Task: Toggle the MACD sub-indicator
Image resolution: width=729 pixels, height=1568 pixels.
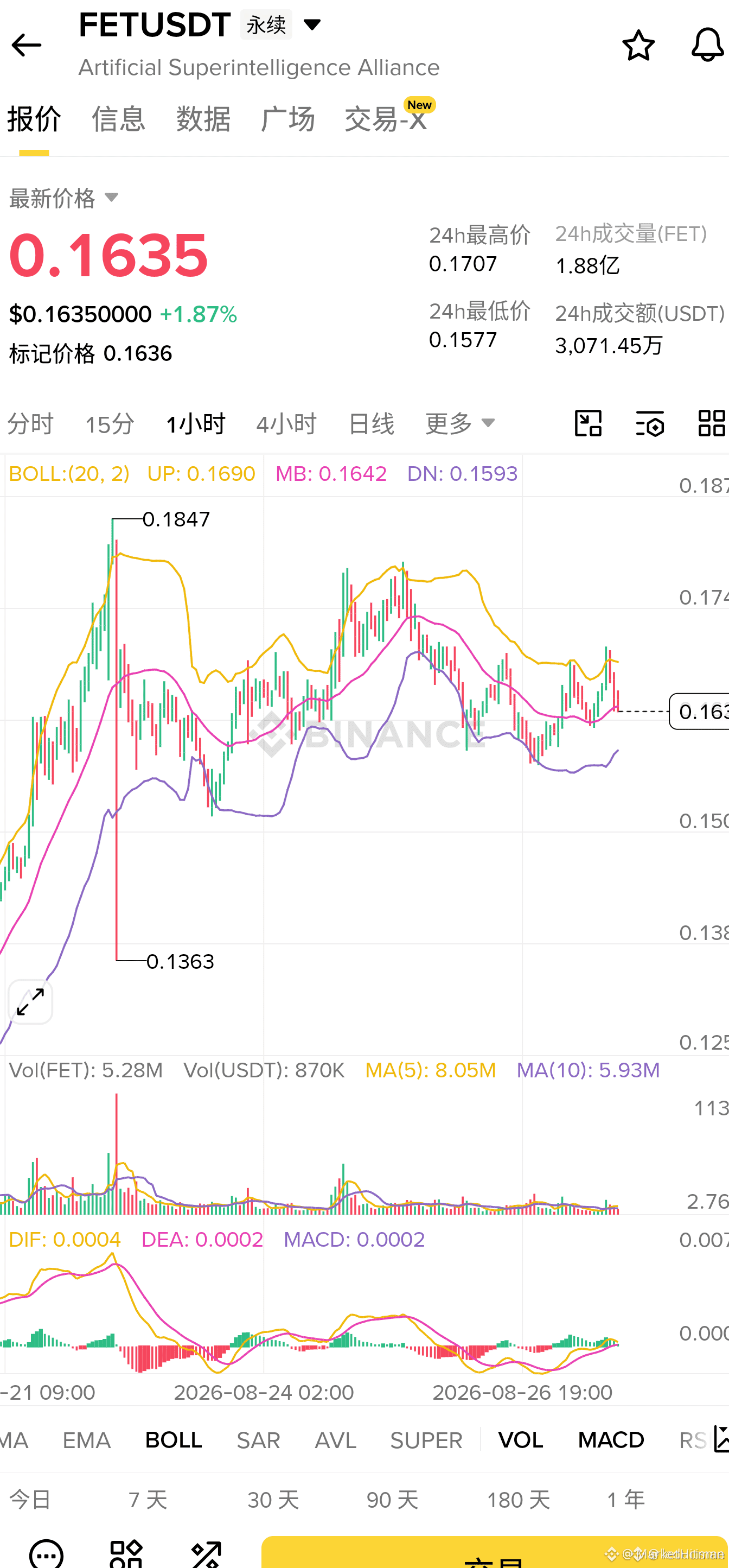Action: (x=611, y=1440)
